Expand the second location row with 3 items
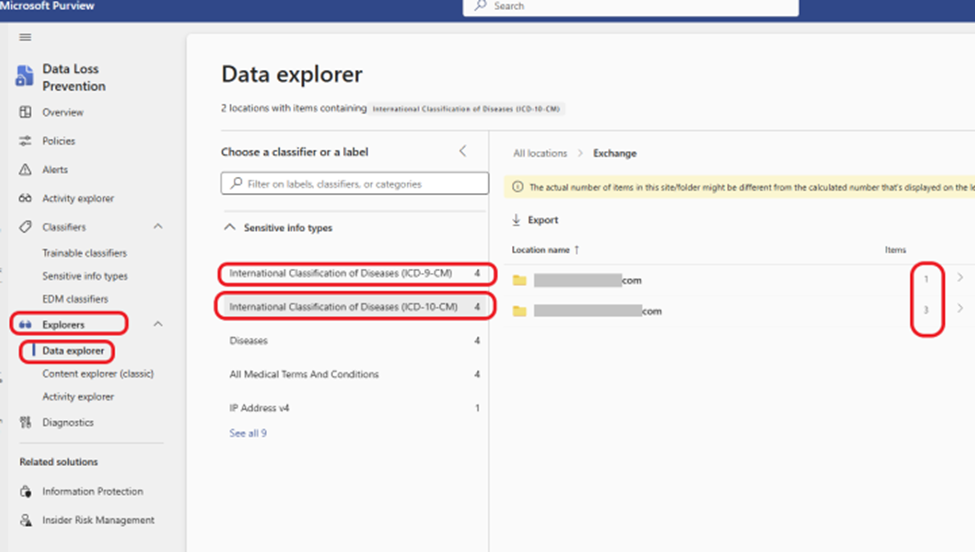Screen dimensions: 975x552 [x=959, y=308]
